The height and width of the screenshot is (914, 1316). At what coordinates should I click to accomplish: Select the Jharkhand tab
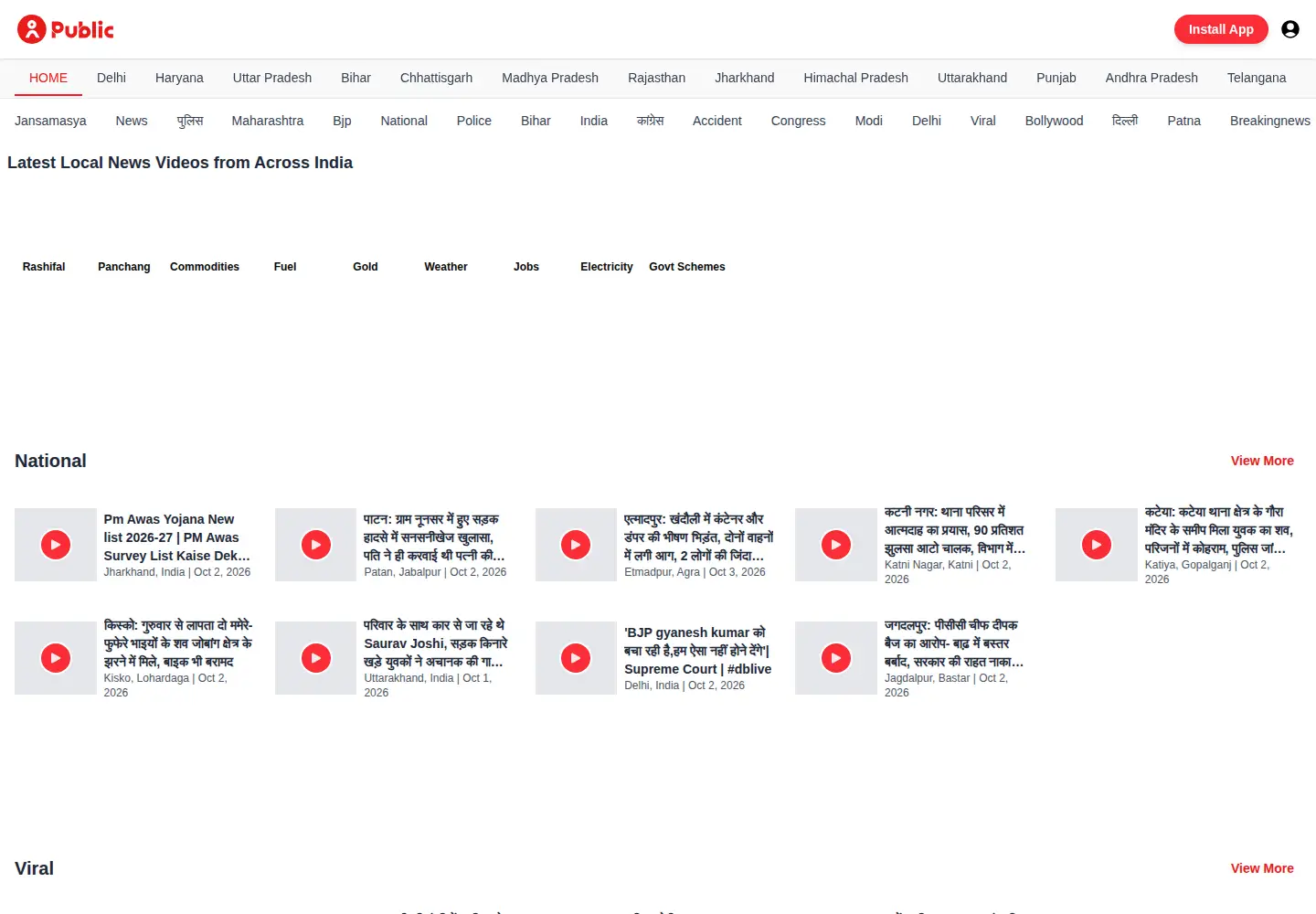744,78
